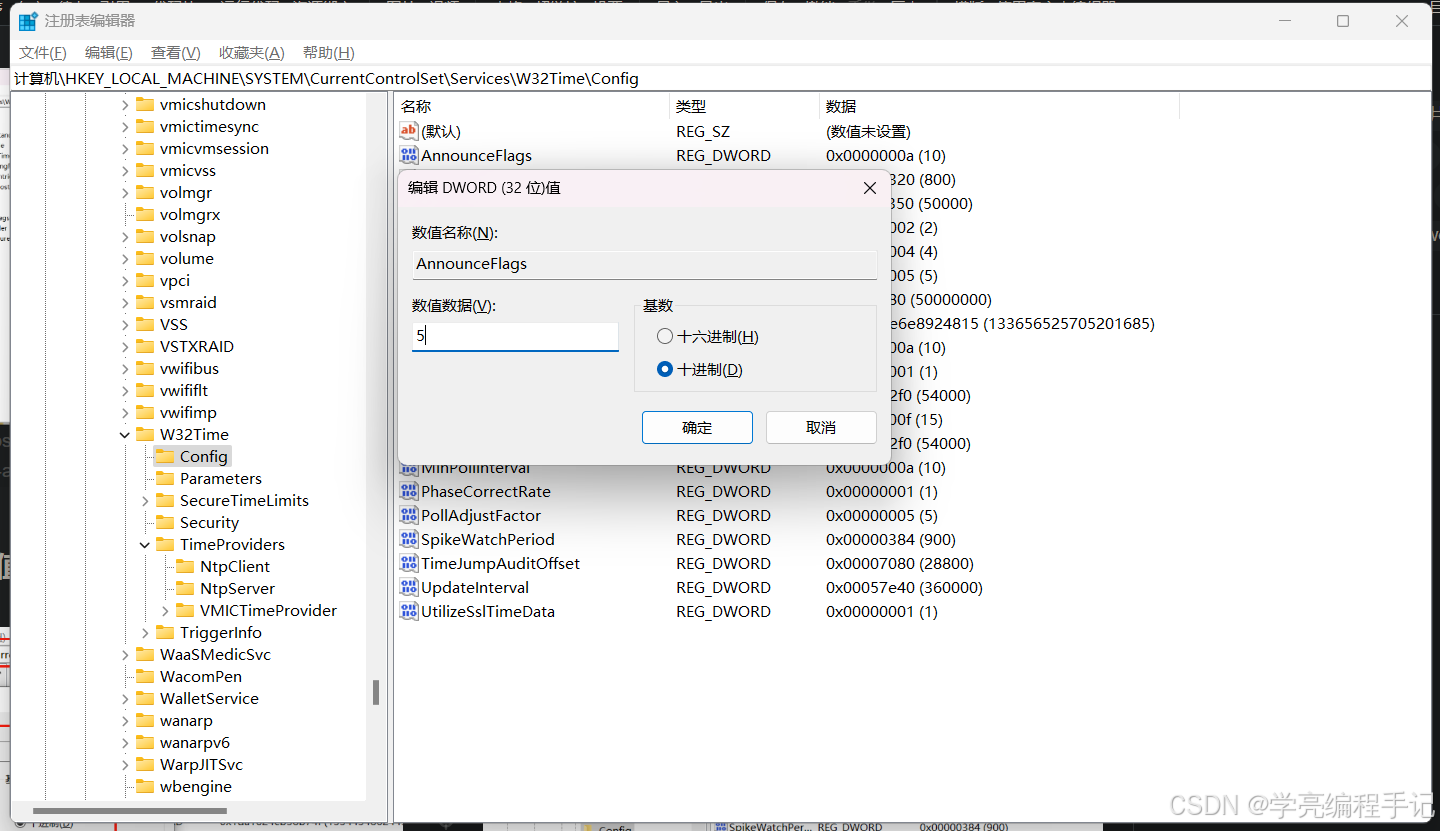Open the 查看(V) menu
Viewport: 1440px width, 831px height.
tap(176, 53)
